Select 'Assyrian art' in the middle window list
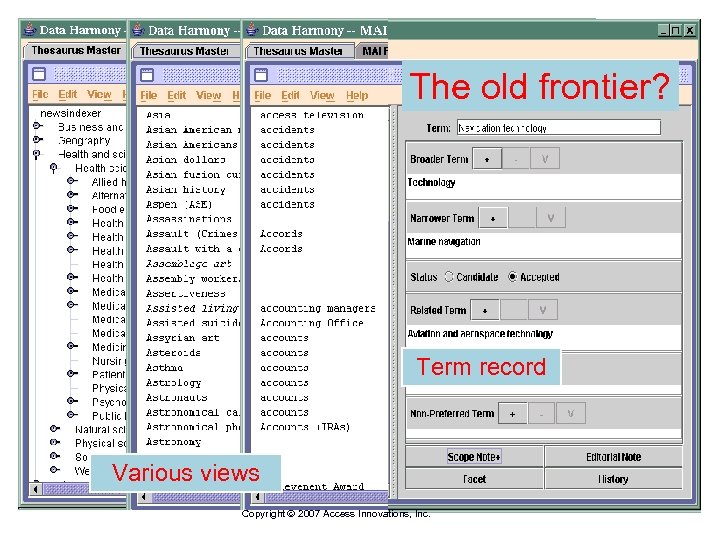720x540 pixels. (182, 338)
